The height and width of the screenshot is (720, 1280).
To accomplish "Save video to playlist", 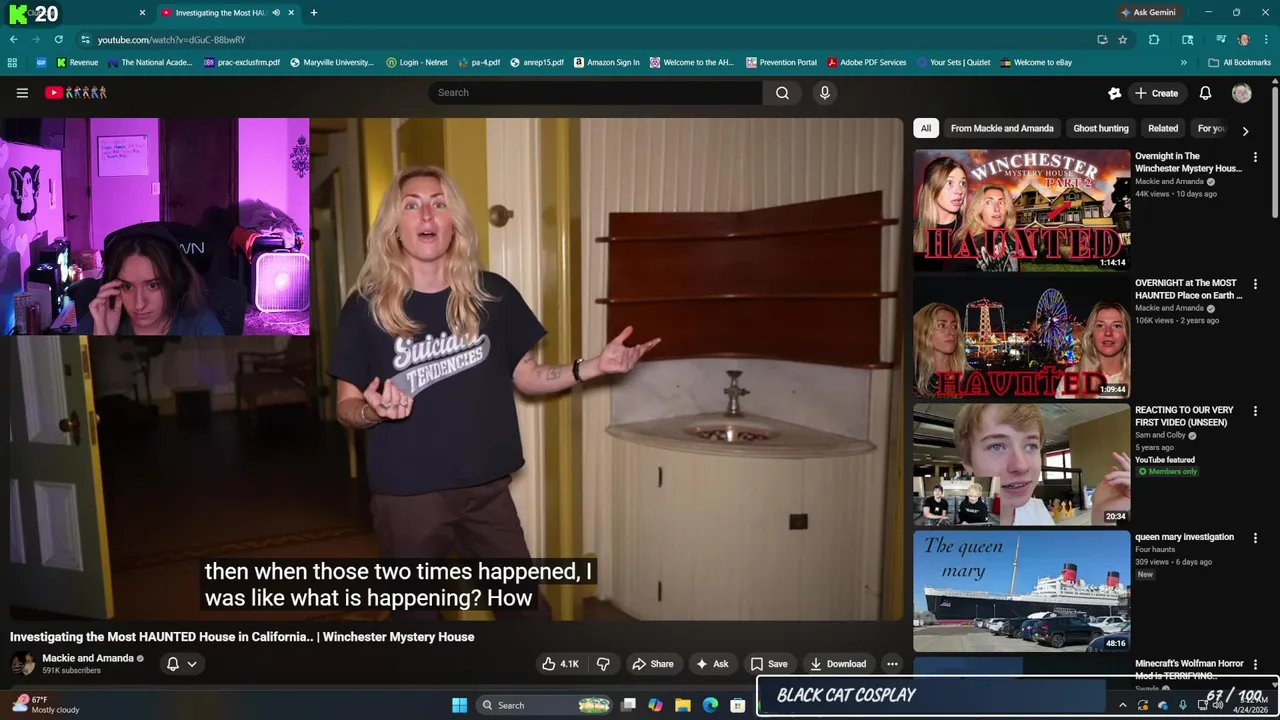I will tap(769, 664).
